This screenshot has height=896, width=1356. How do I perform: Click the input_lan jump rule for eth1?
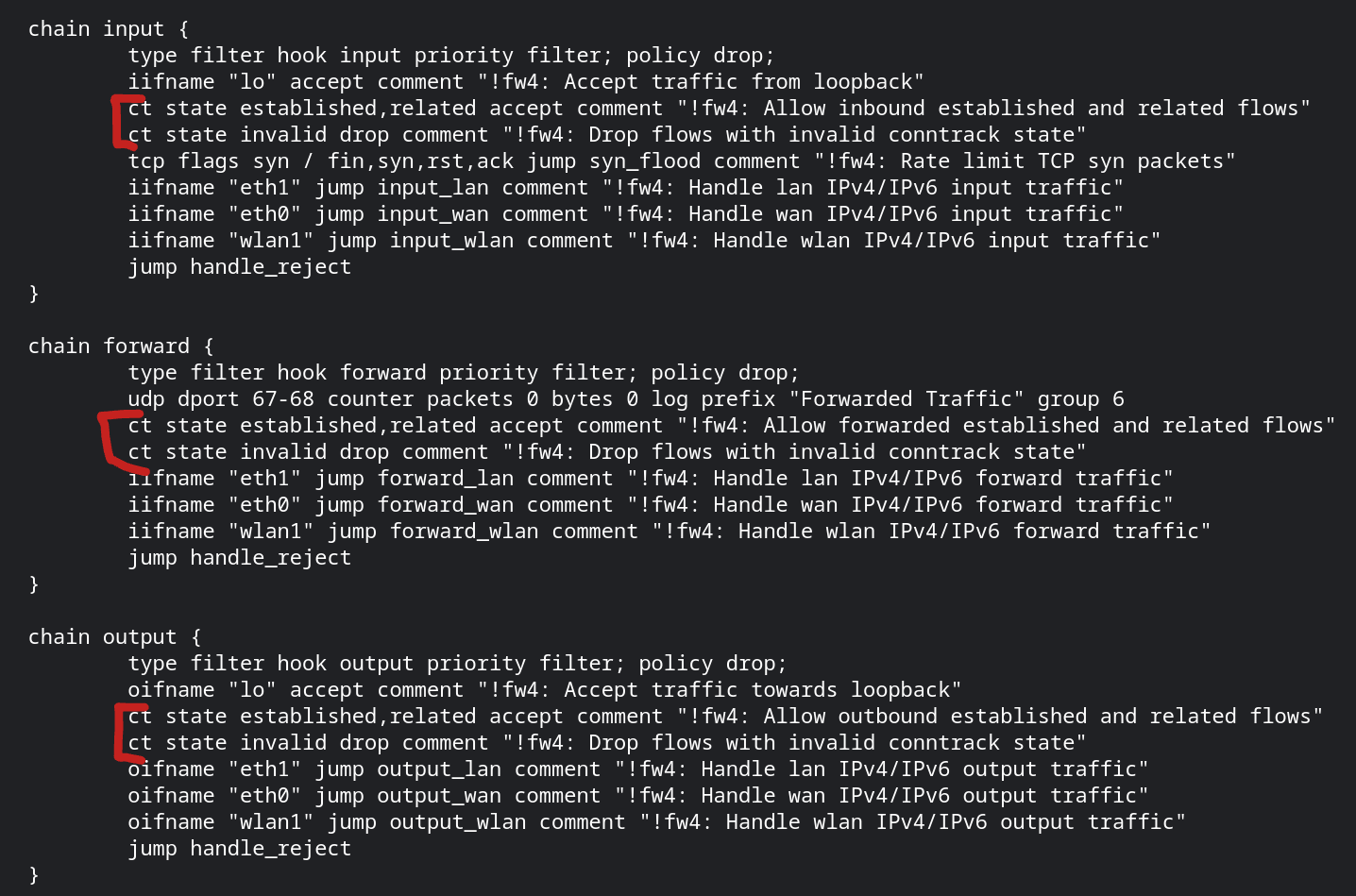[x=626, y=188]
